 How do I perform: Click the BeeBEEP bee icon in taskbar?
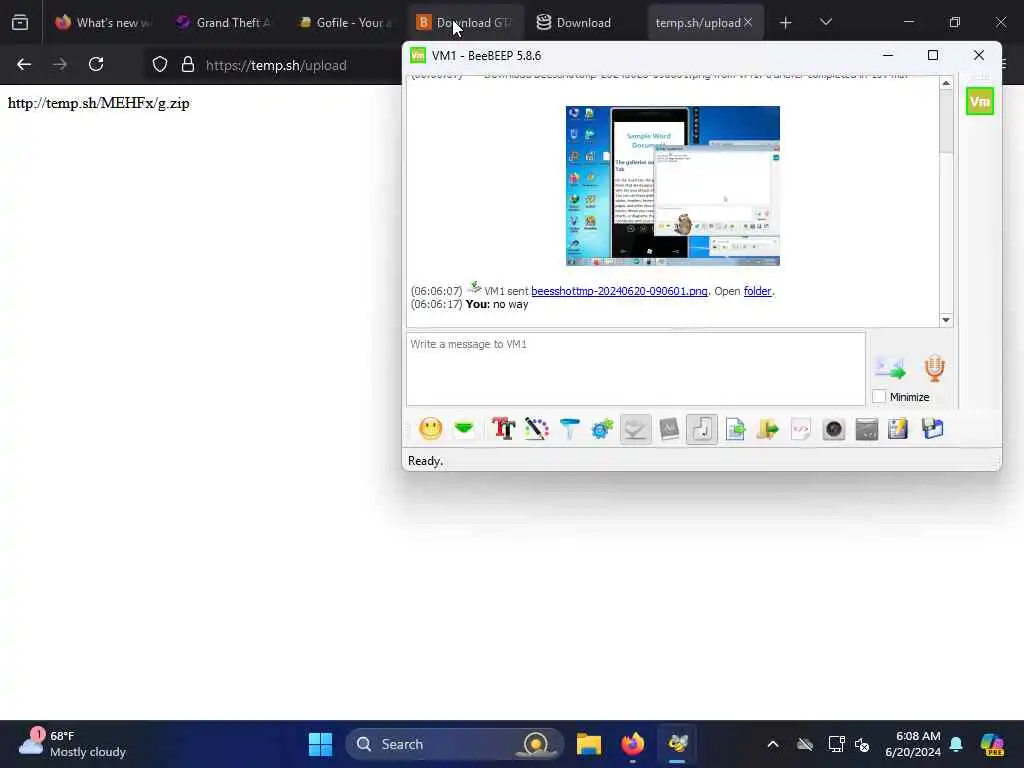coord(677,744)
